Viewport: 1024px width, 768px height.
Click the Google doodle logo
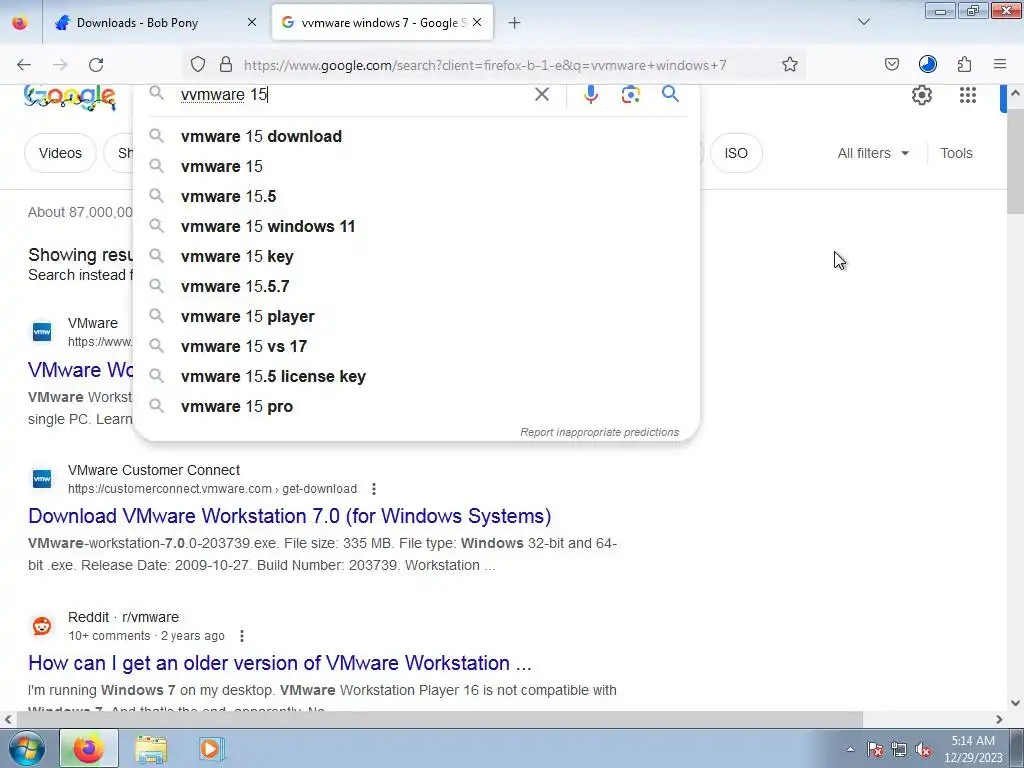69,97
